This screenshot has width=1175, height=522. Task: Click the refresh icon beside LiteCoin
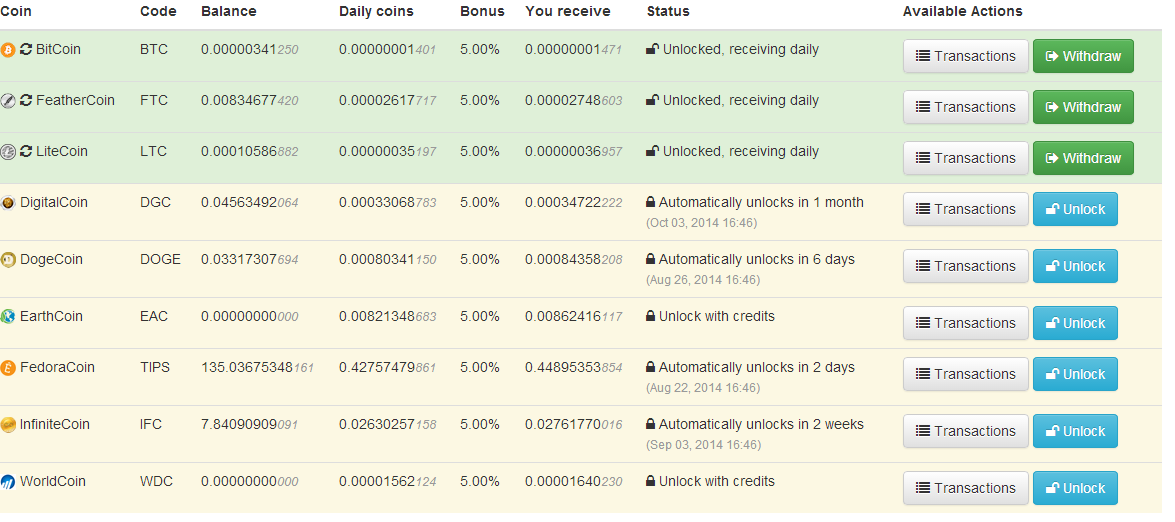pos(26,152)
